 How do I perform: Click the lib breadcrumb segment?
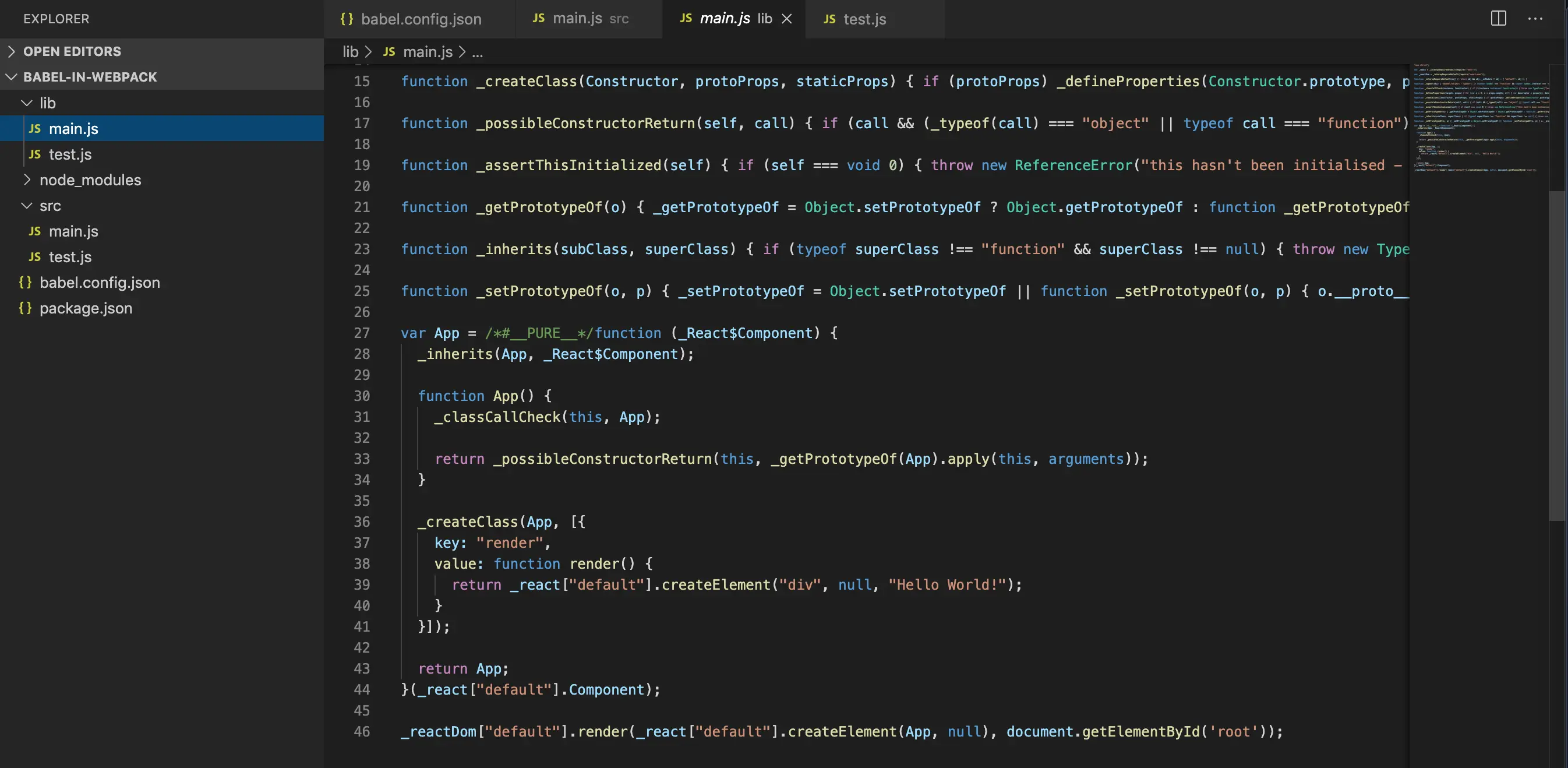350,52
